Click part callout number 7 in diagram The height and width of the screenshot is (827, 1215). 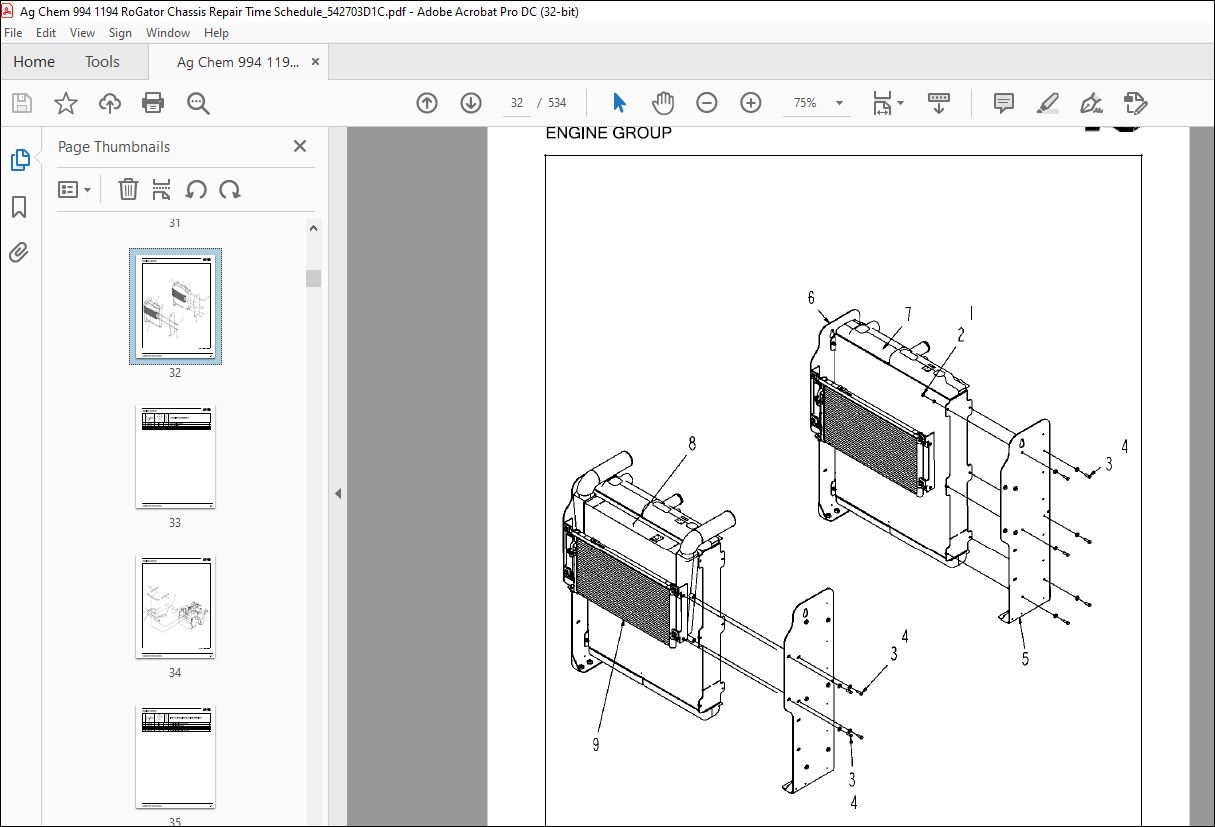908,314
